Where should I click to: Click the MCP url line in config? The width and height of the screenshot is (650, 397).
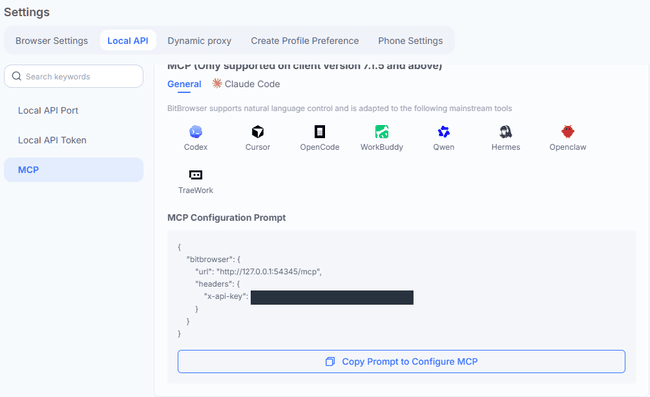(258, 272)
